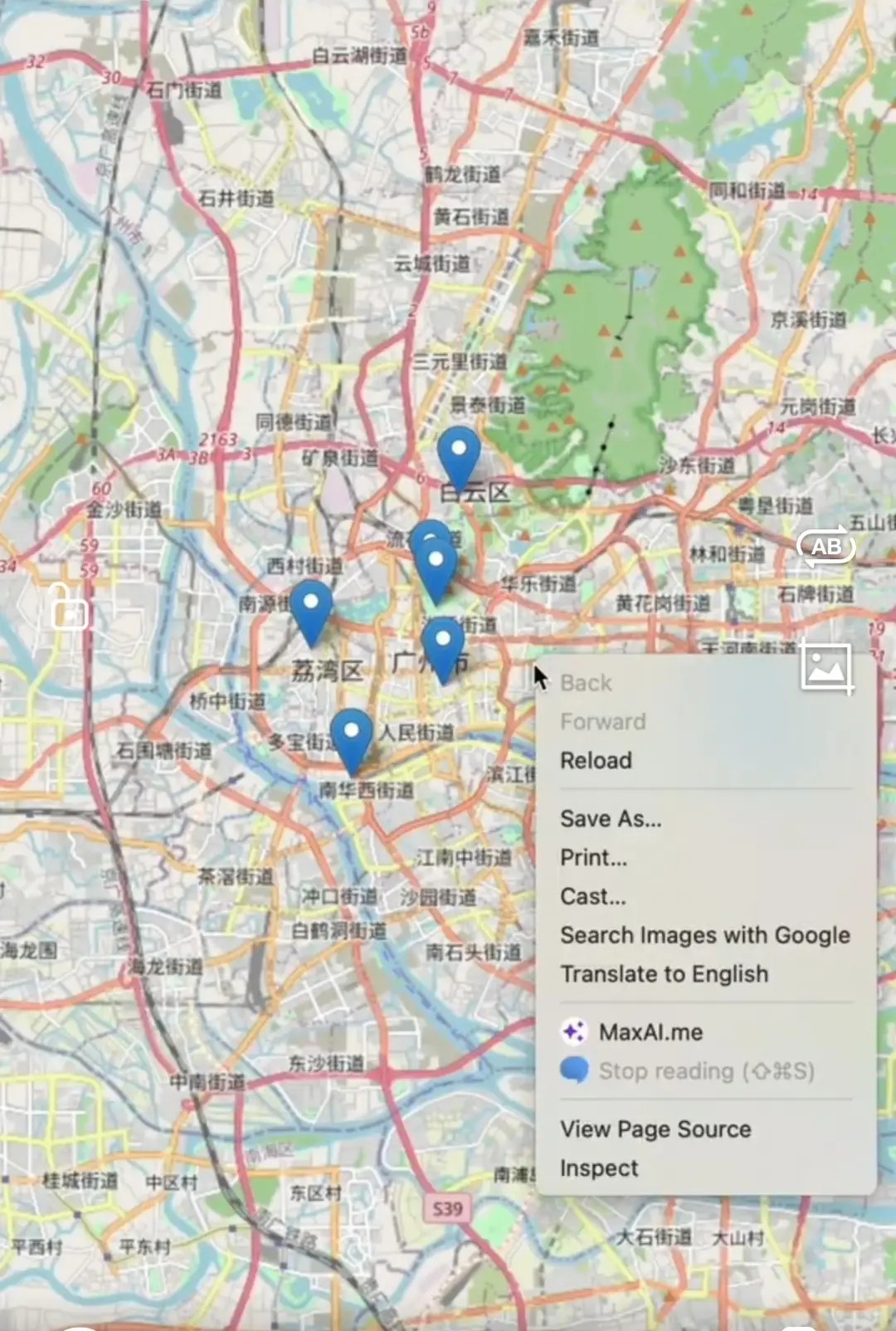Click Inspect in the context menu
The image size is (896, 1331).
click(x=599, y=1168)
